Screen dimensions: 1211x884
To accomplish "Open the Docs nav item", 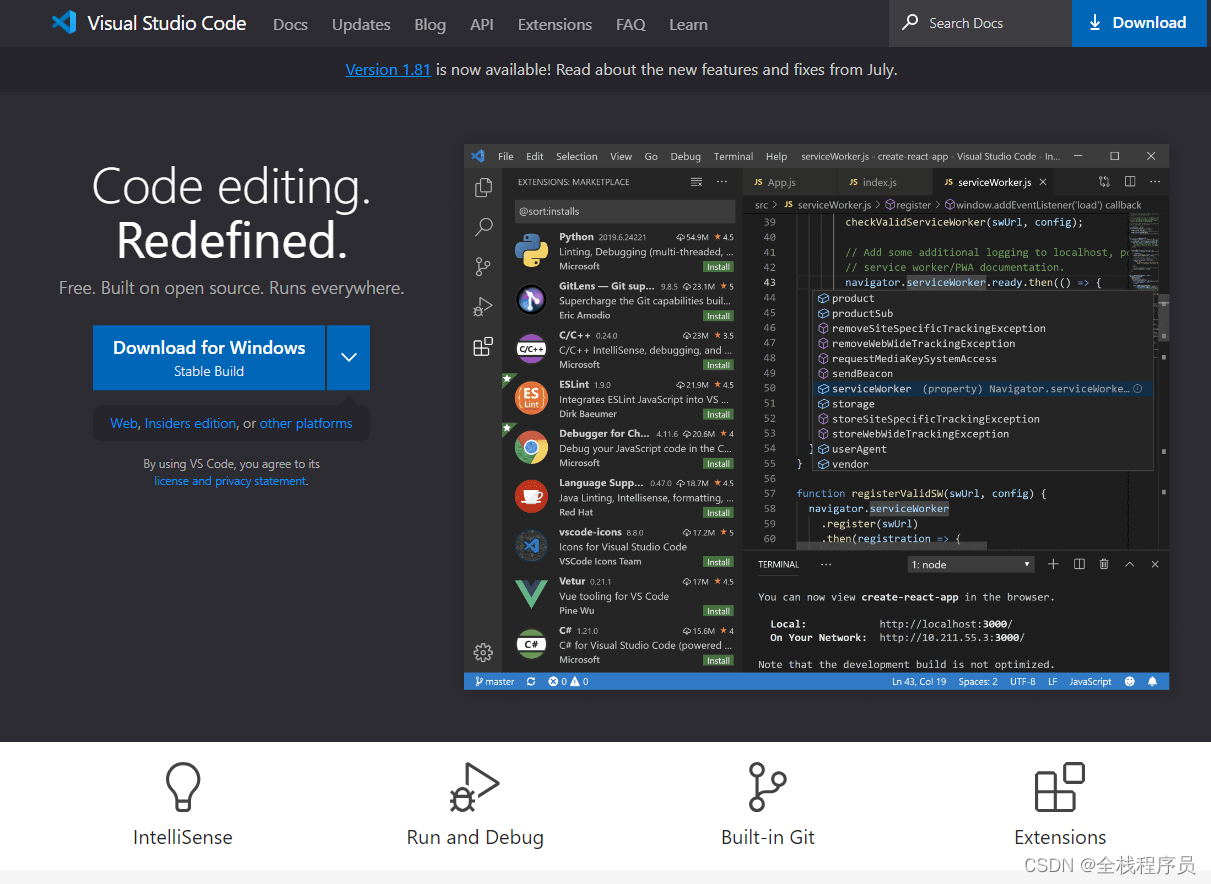I will 290,24.
